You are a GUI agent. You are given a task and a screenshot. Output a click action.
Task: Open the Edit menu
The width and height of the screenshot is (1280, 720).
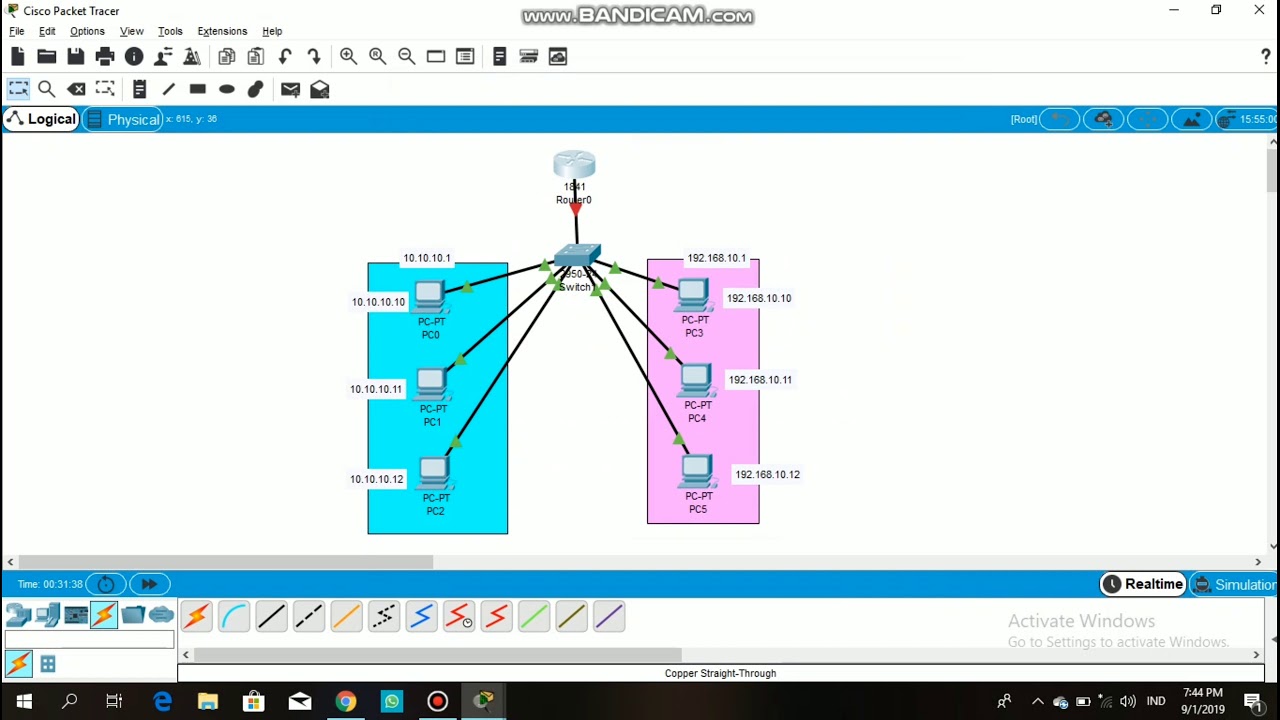pos(47,31)
